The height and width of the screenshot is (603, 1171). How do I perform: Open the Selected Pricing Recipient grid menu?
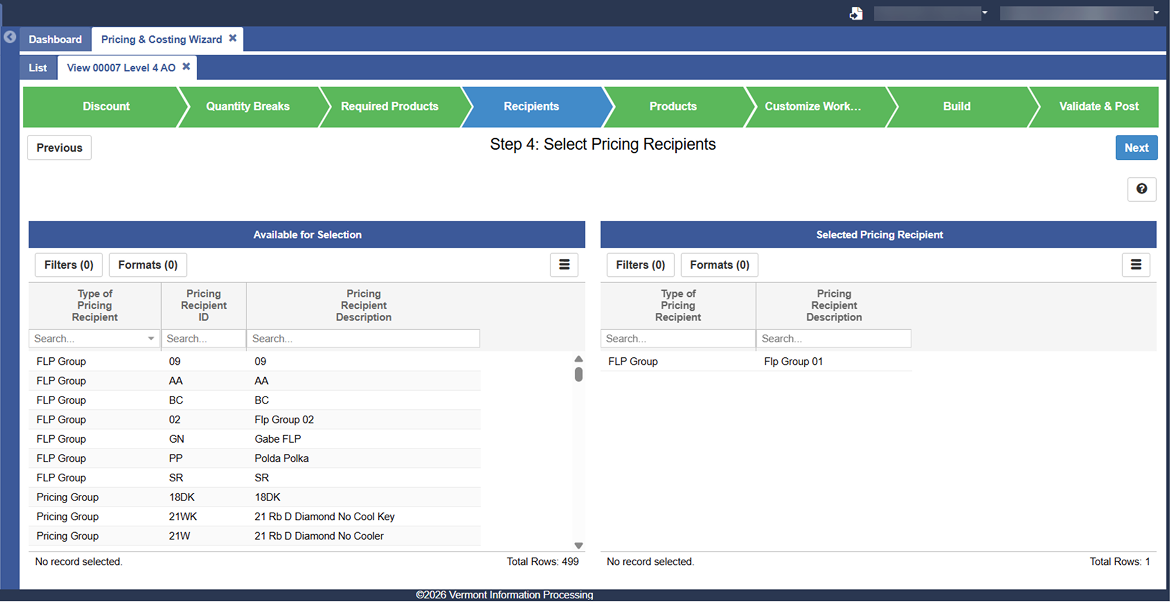click(x=1135, y=264)
